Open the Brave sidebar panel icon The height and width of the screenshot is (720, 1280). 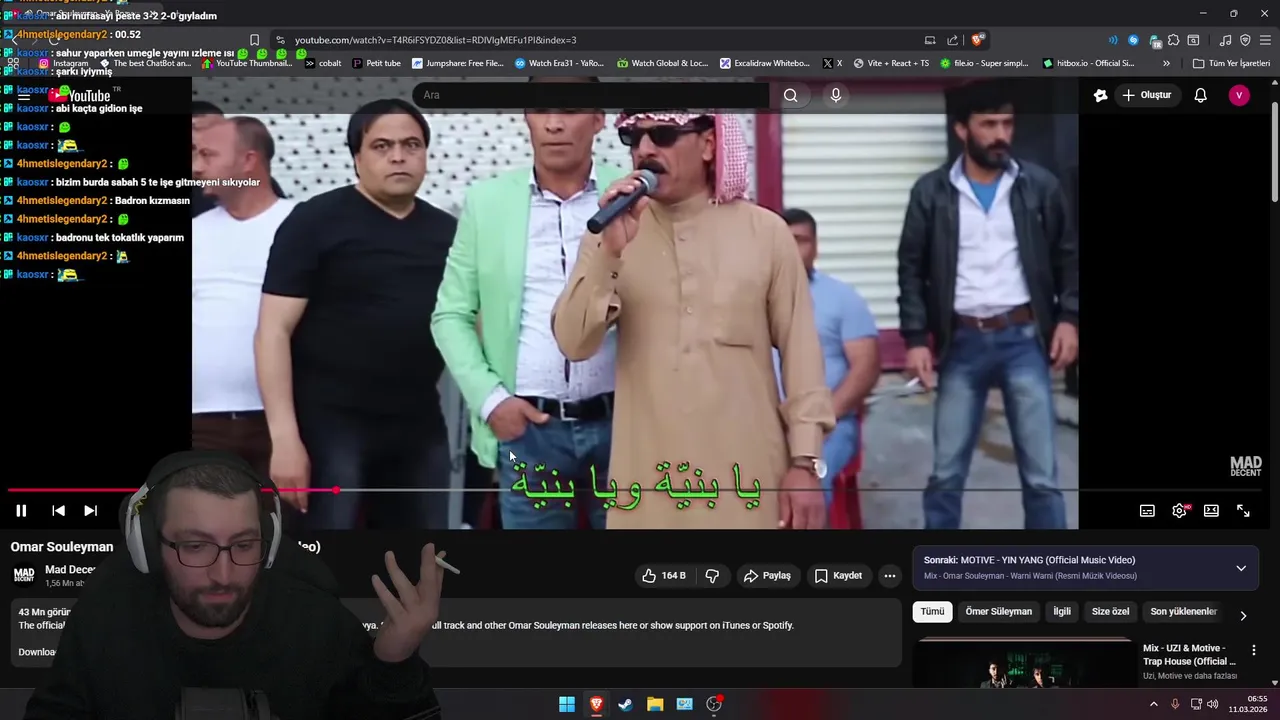click(1193, 40)
